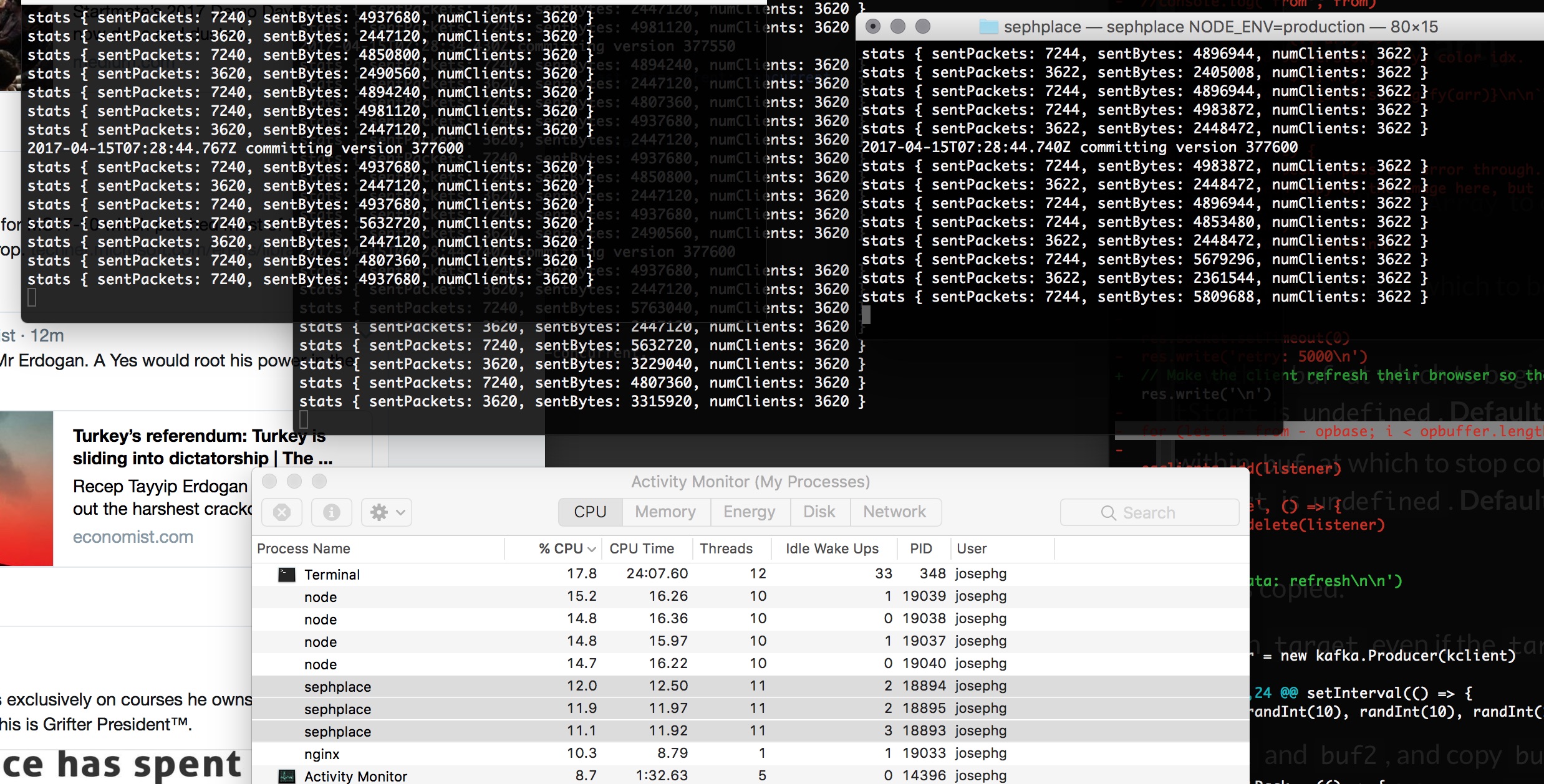Open the gear action dropdown in Activity Monitor
Screen dimensions: 1544x784
[x=387, y=512]
